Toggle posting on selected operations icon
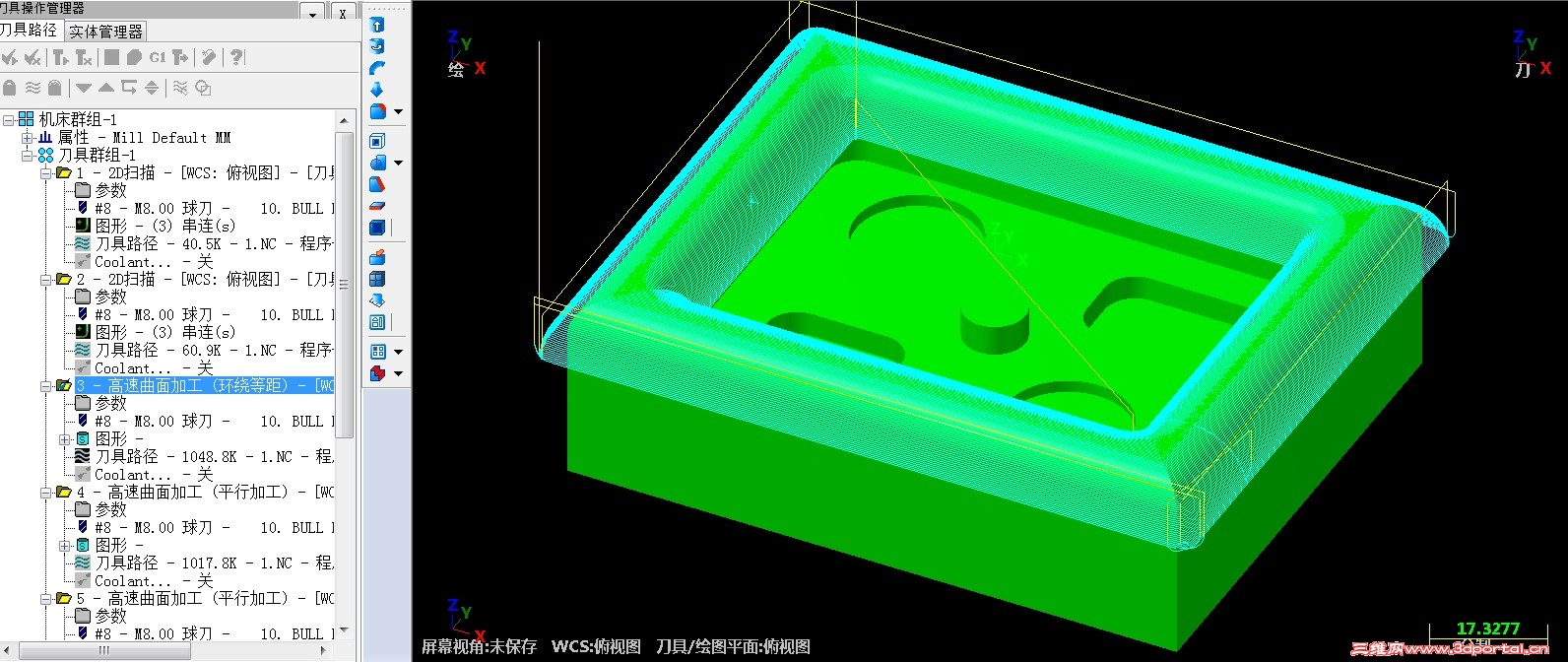Screen dimensions: 1568x662 [x=55, y=88]
